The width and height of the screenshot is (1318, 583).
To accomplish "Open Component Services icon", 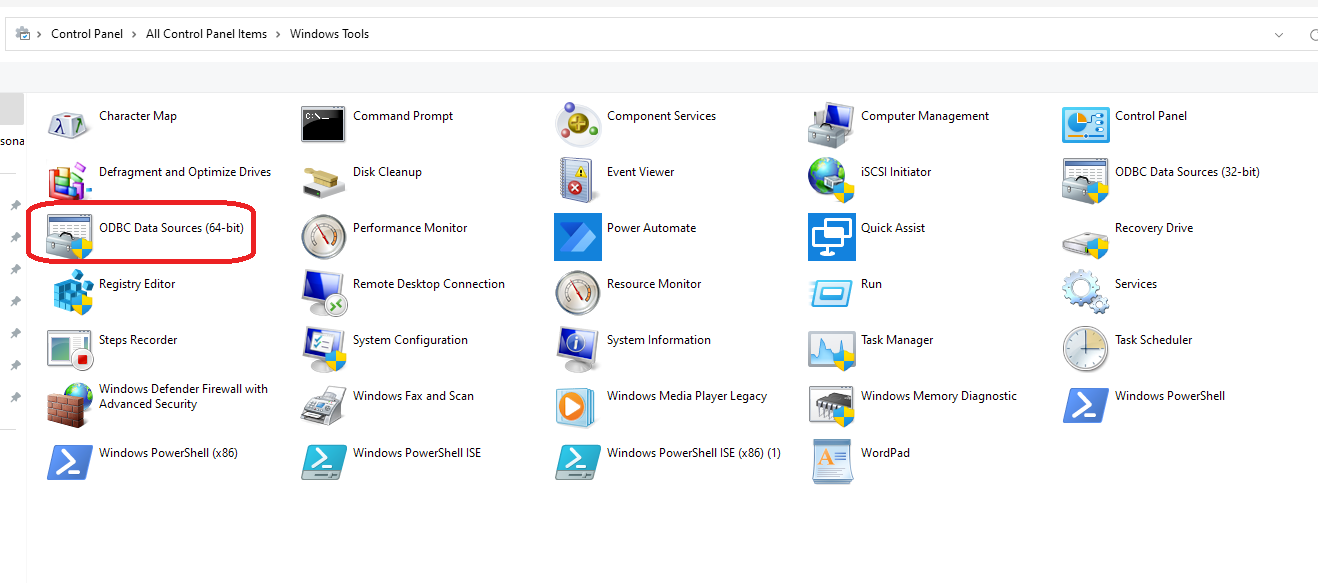I will click(x=578, y=125).
